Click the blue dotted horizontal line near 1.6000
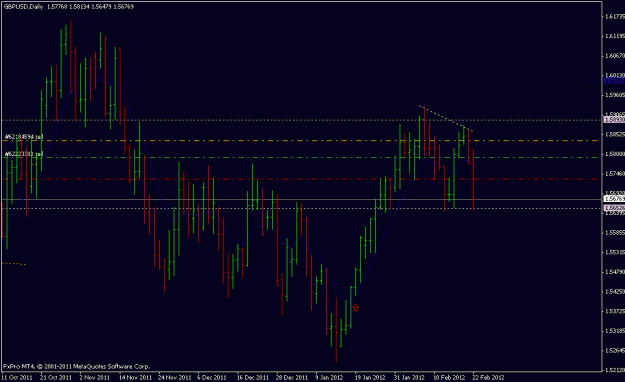This screenshot has width=625, height=382. [x=301, y=80]
